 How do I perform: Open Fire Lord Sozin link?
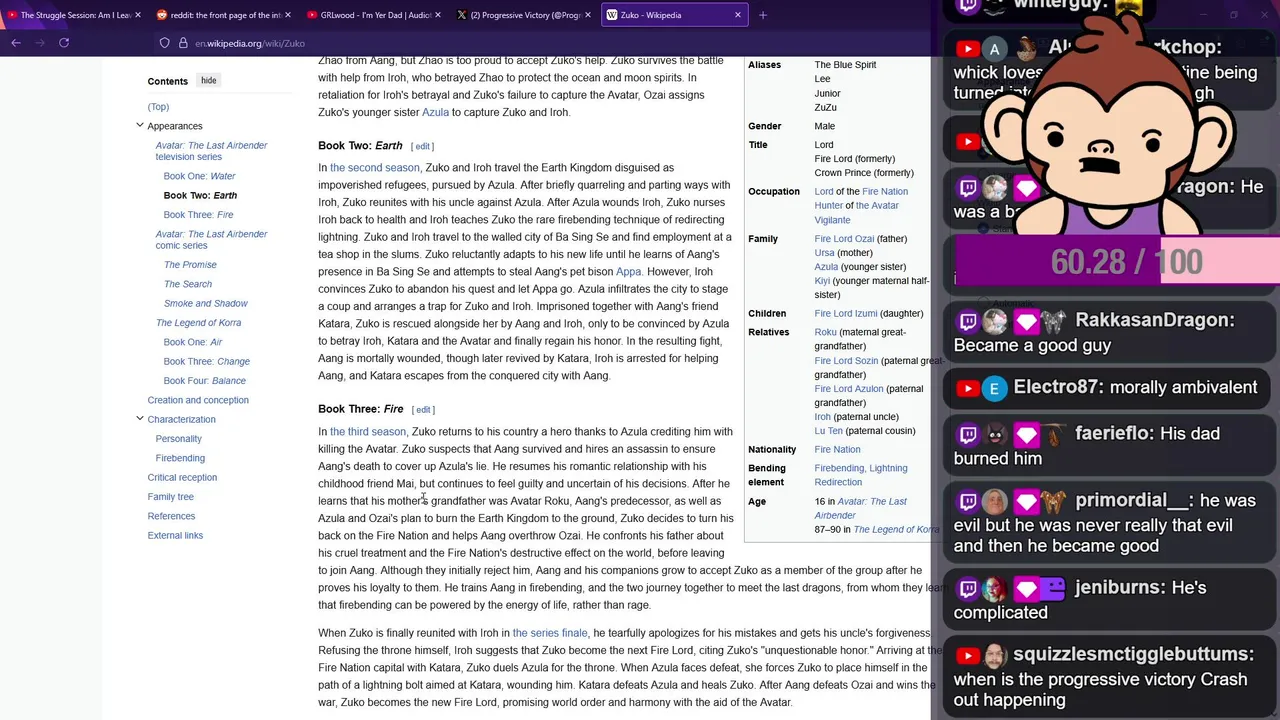[x=846, y=360]
